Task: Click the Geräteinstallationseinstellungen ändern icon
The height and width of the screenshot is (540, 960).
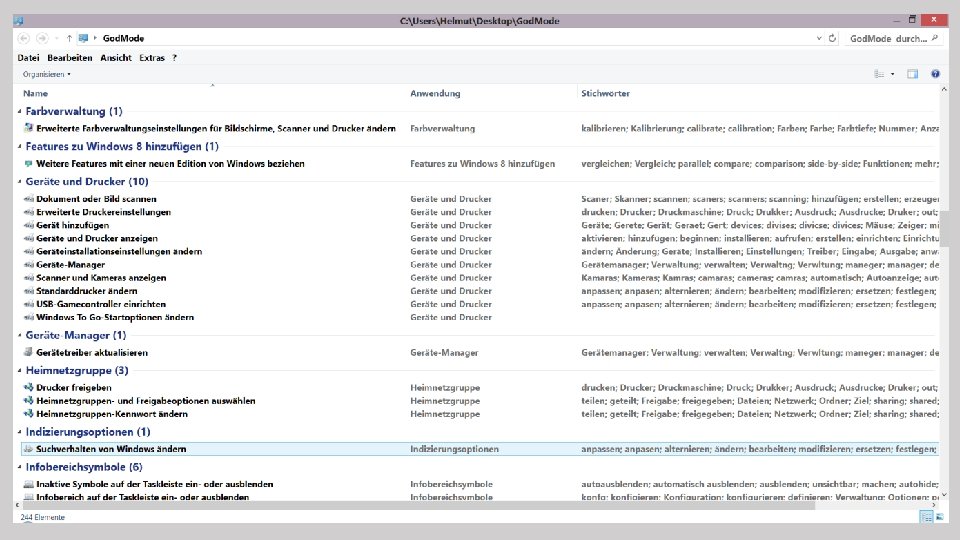Action: pyautogui.click(x=28, y=251)
